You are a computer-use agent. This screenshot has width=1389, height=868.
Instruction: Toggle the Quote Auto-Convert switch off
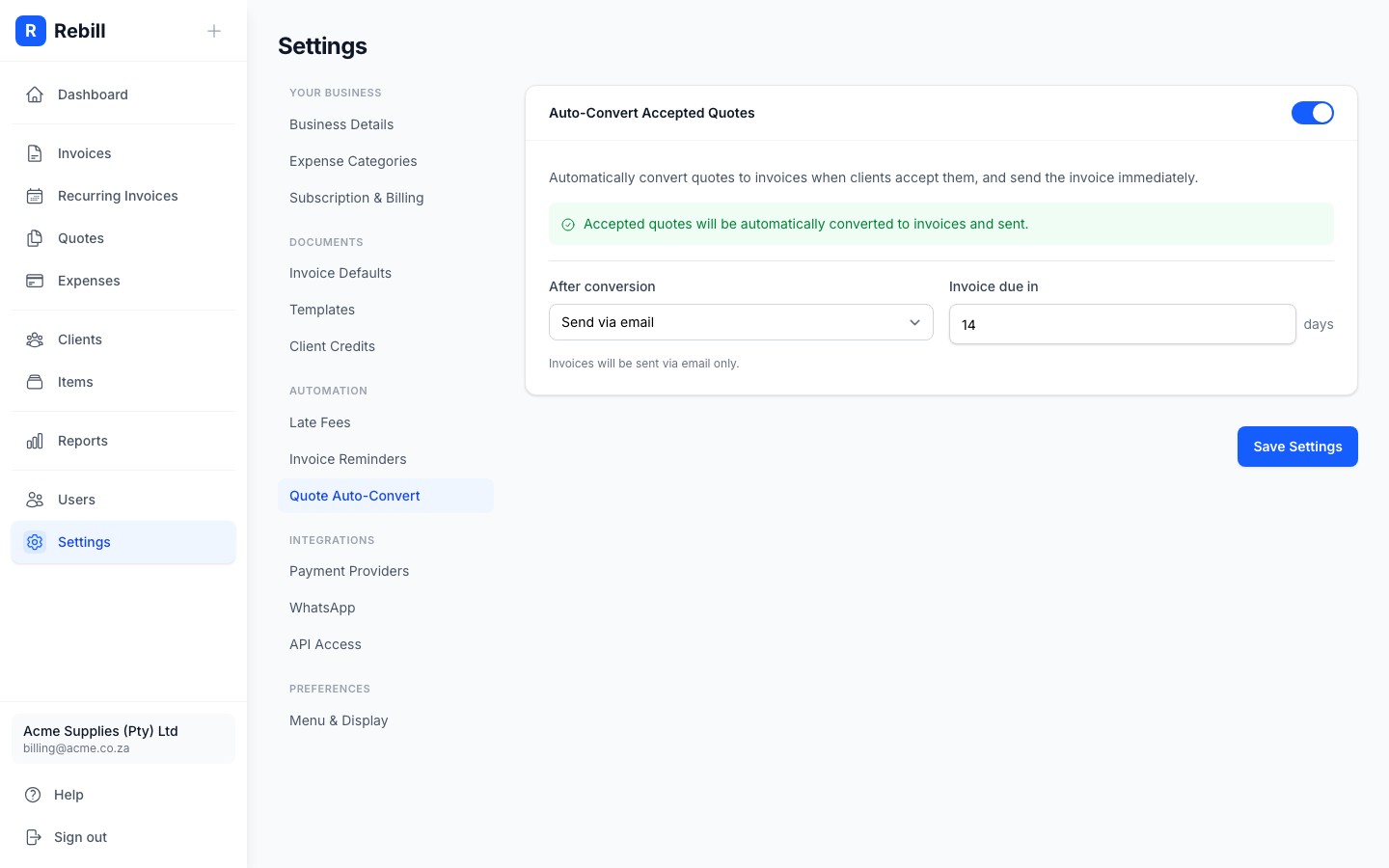point(1313,113)
